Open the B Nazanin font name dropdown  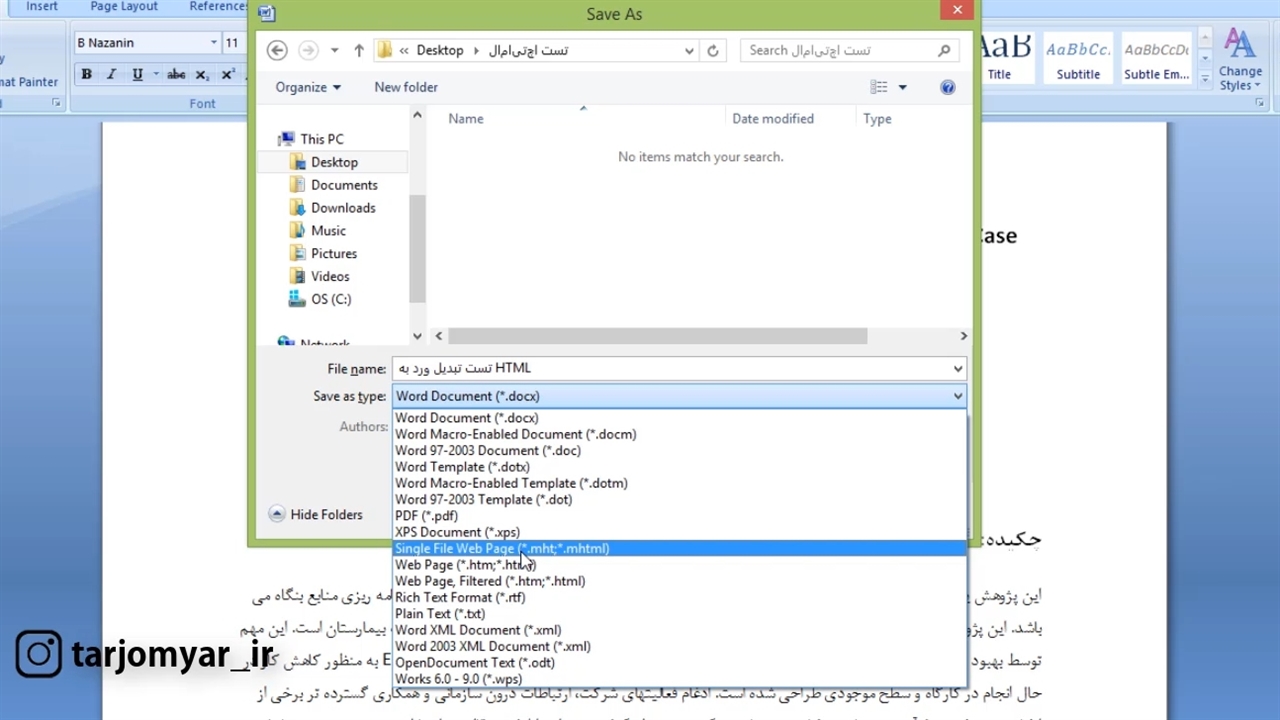pyautogui.click(x=213, y=42)
